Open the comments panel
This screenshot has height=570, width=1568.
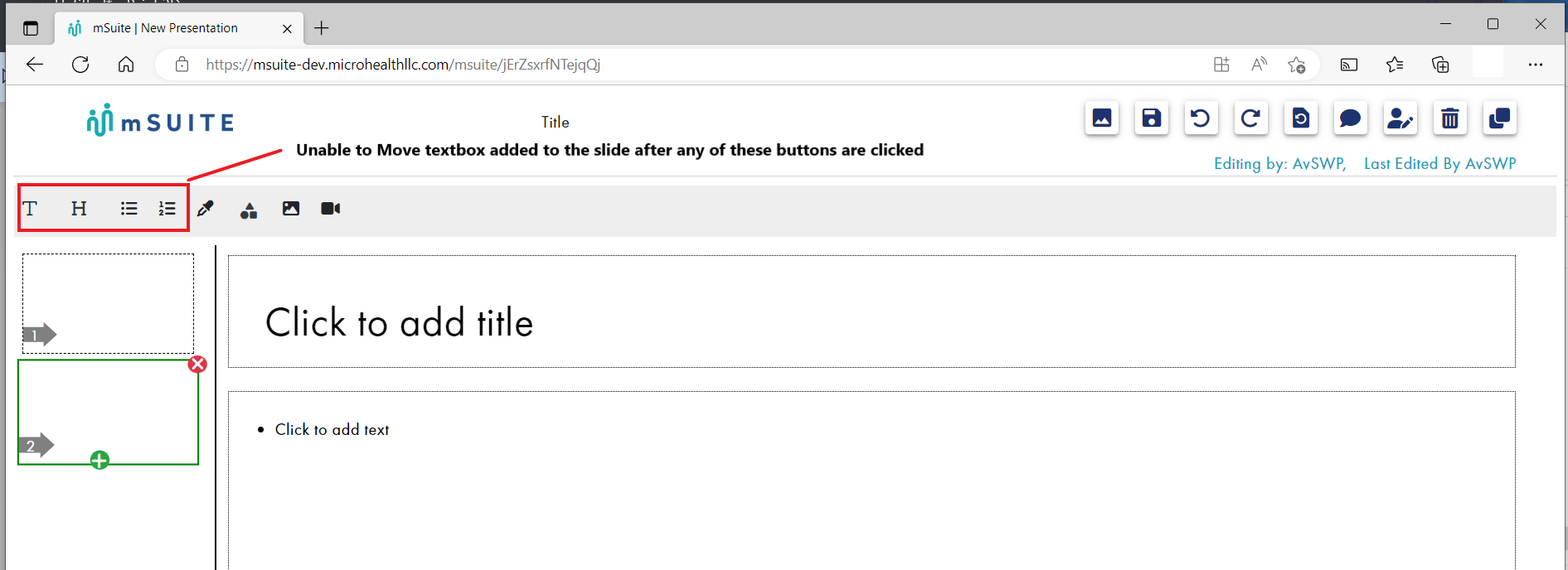coord(1350,118)
